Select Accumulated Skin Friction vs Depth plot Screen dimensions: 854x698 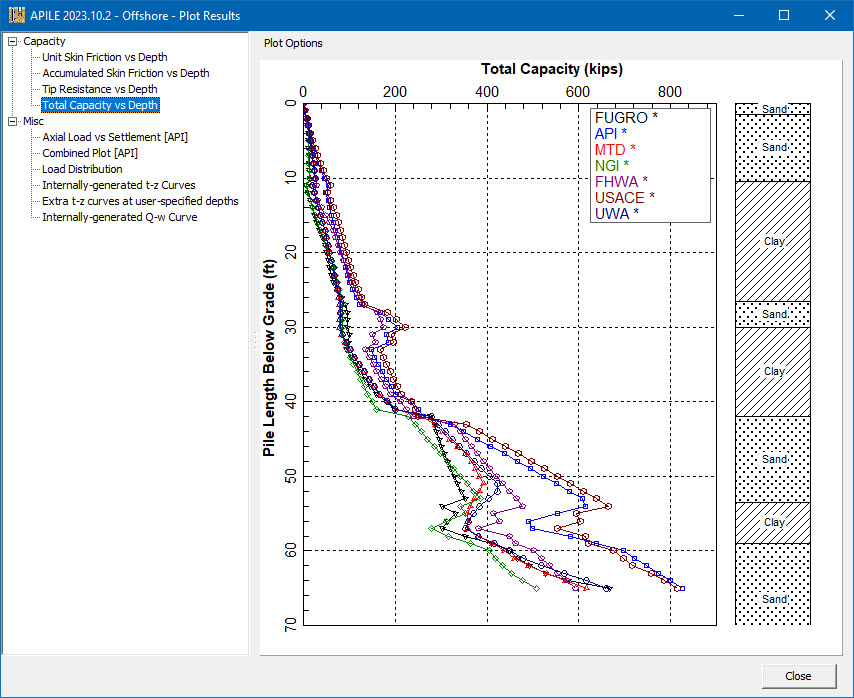tap(124, 73)
